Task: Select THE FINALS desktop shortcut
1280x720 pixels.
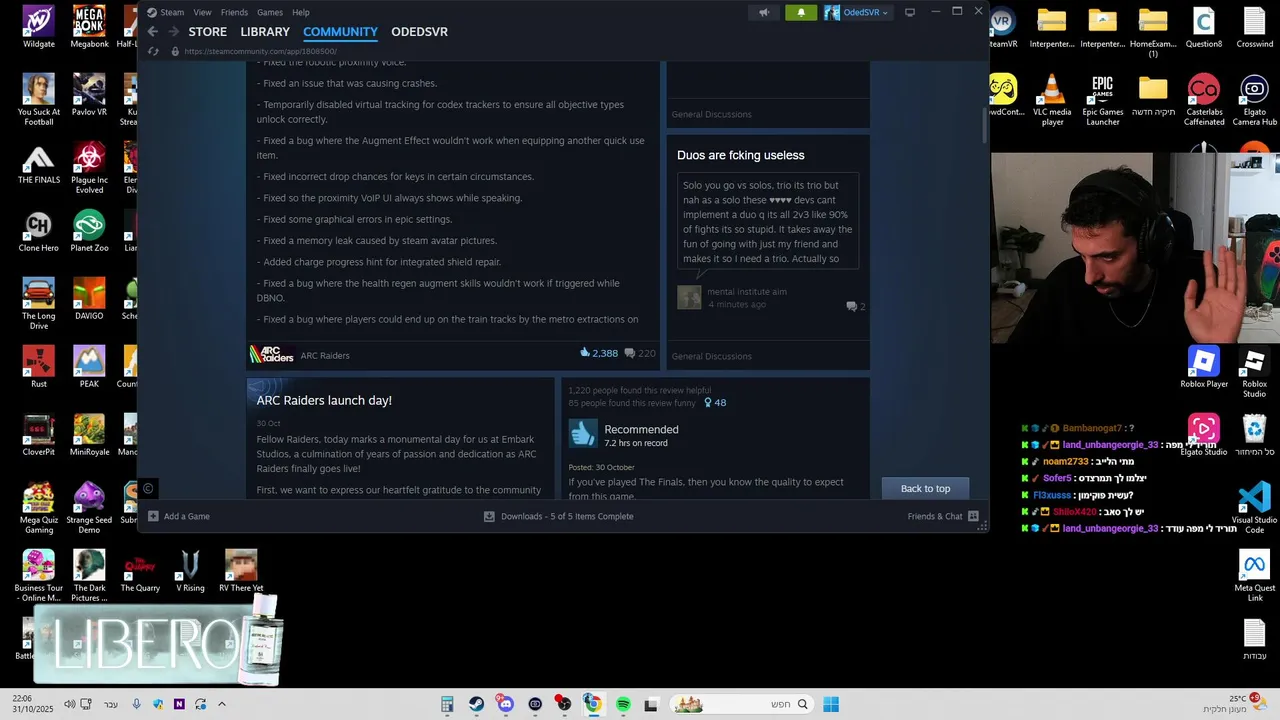Action: pyautogui.click(x=39, y=163)
